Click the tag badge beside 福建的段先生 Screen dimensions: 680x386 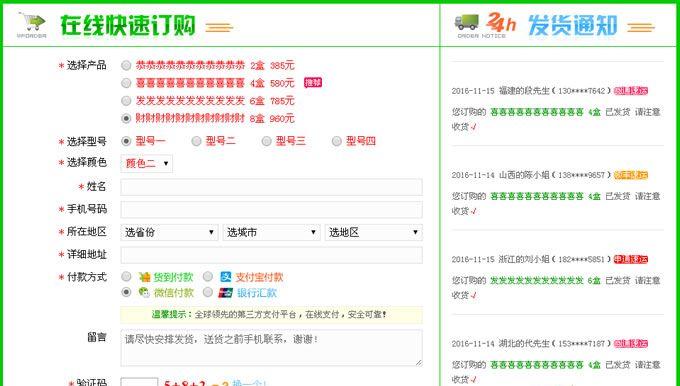click(631, 91)
